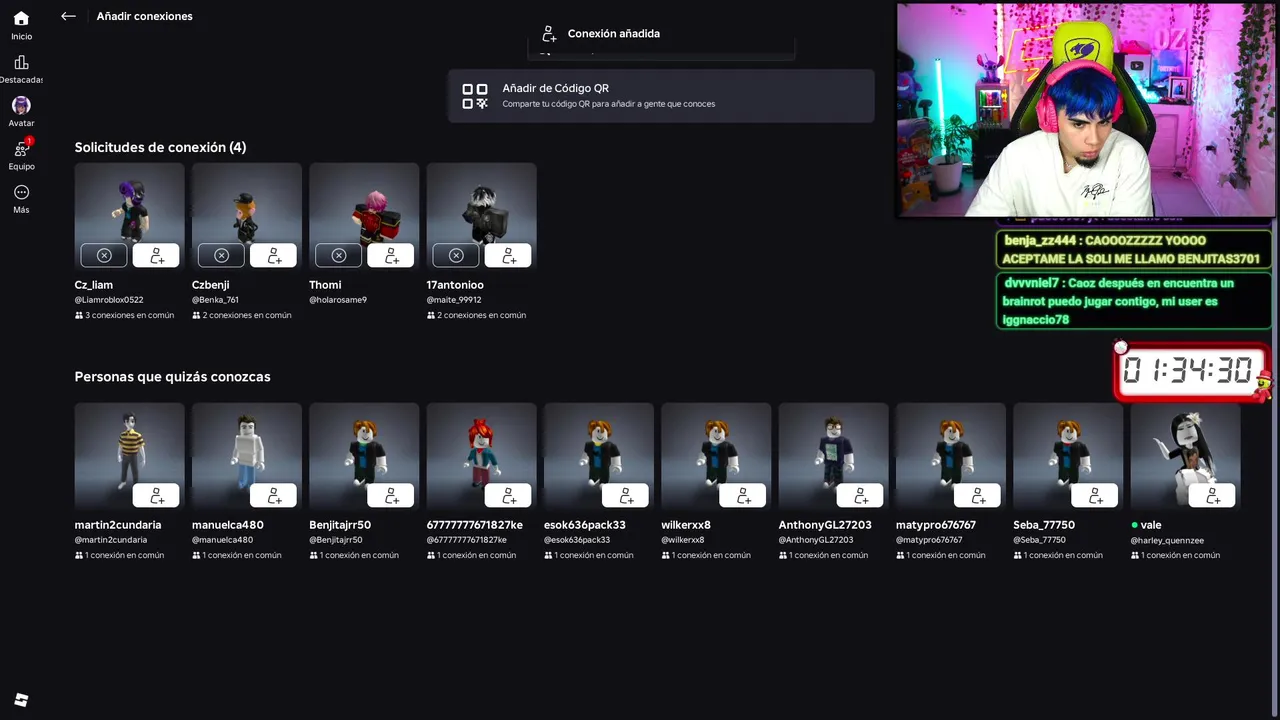Image resolution: width=1280 pixels, height=720 pixels.
Task: Click the matypro676767 display name
Action: pos(936,525)
